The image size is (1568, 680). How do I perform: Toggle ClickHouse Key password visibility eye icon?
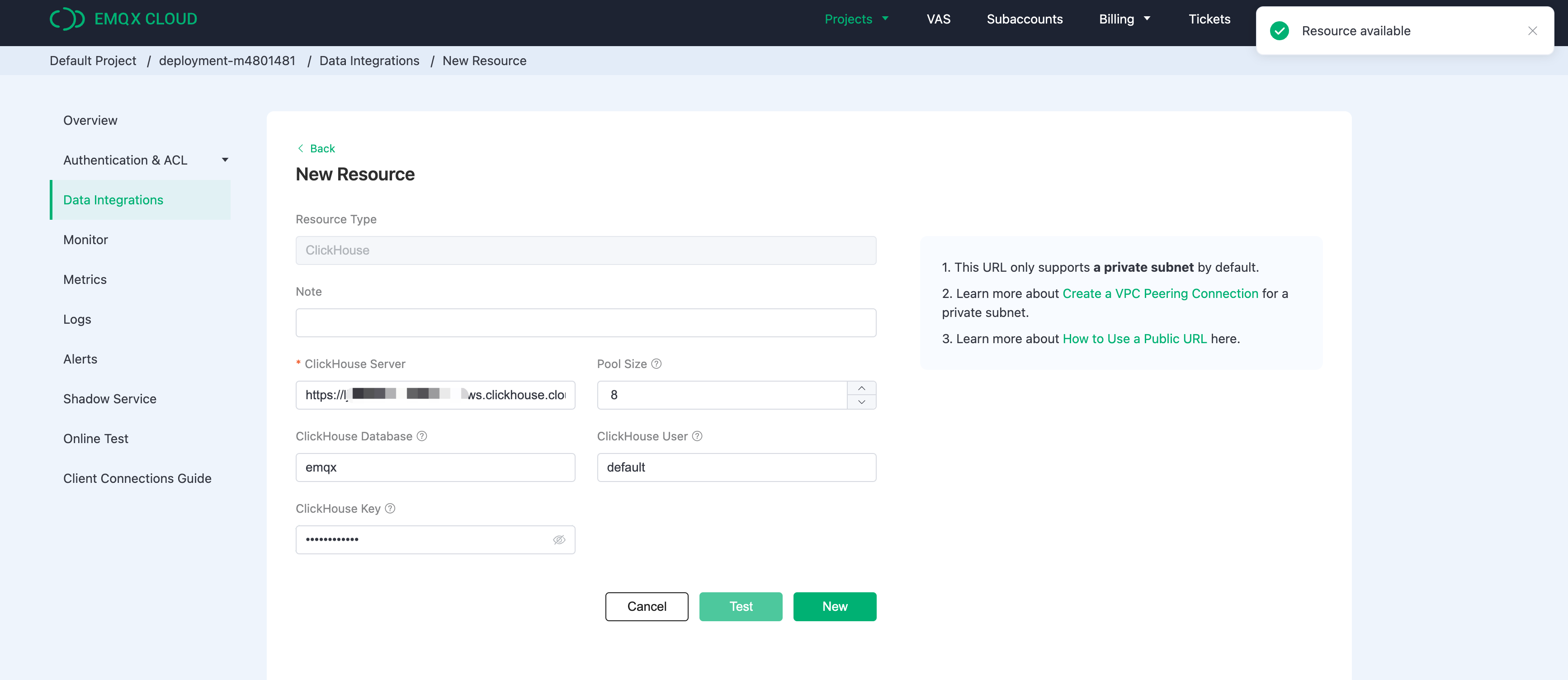tap(558, 539)
